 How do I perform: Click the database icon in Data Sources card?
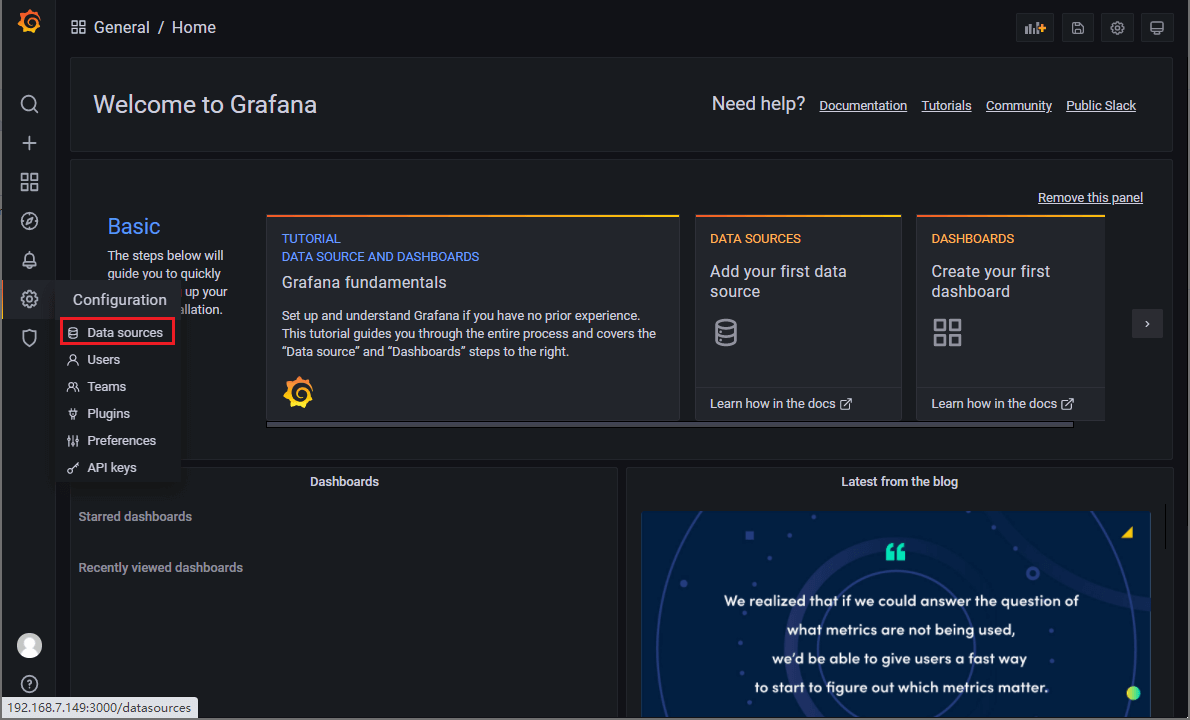[726, 332]
